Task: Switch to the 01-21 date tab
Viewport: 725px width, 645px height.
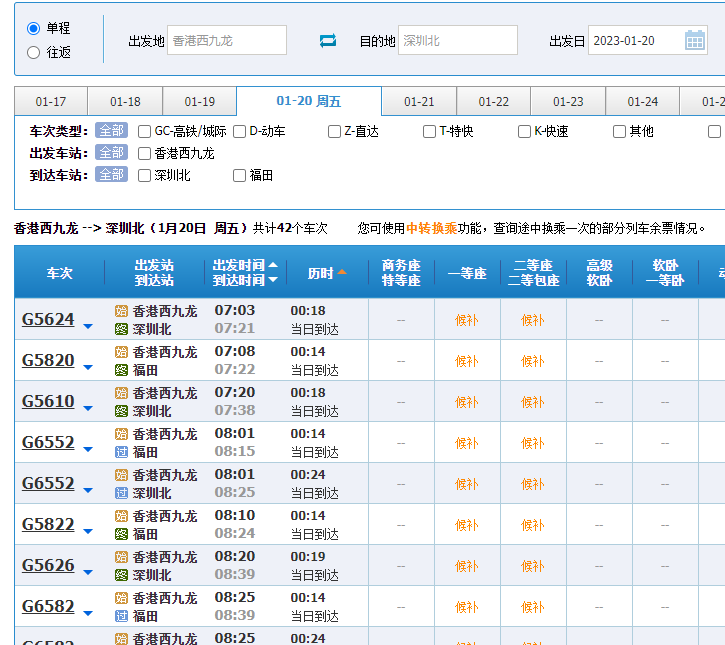Action: [x=419, y=102]
